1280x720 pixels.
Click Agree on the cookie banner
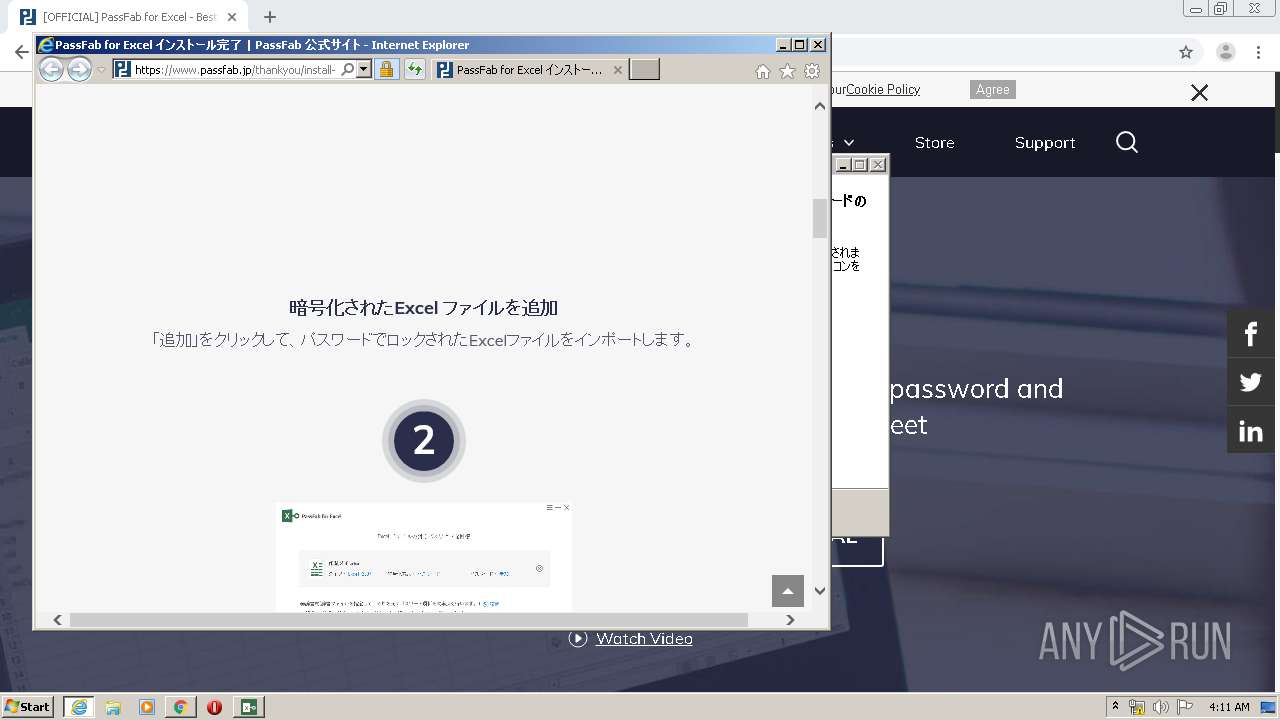pyautogui.click(x=993, y=89)
